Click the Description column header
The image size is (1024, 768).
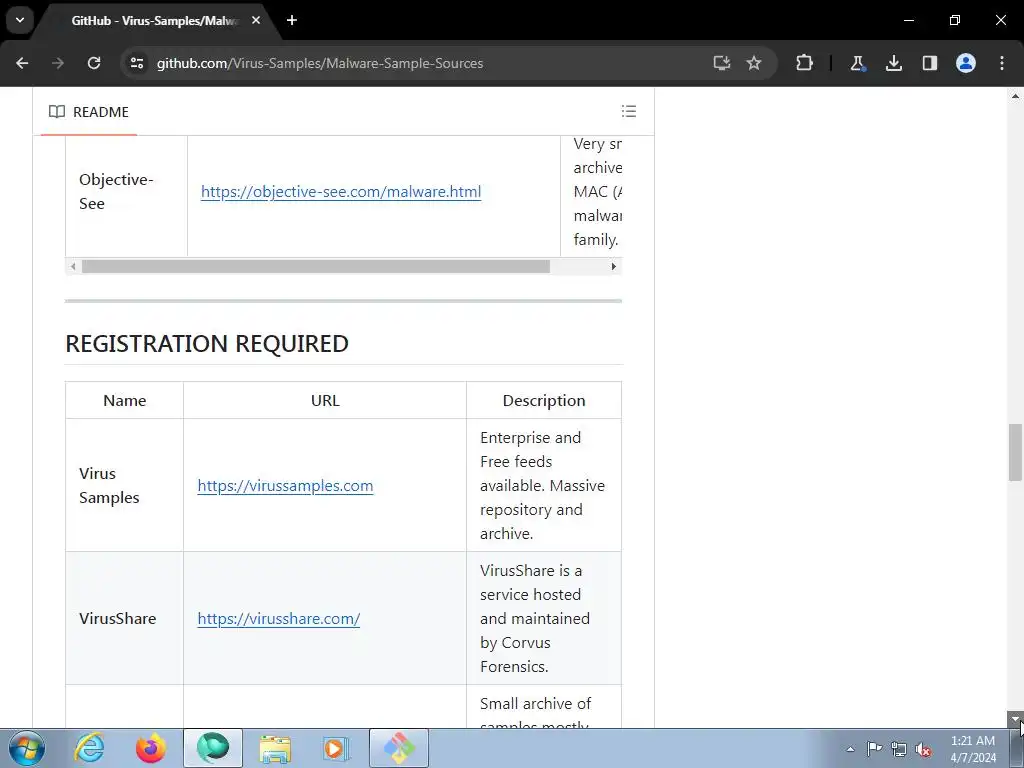click(x=544, y=400)
